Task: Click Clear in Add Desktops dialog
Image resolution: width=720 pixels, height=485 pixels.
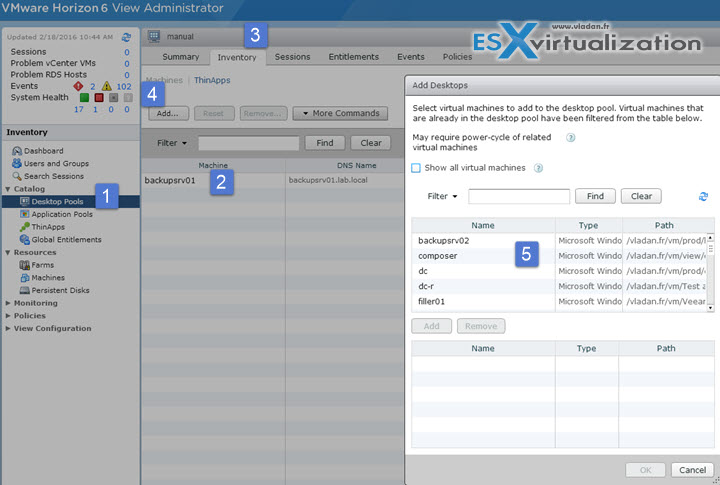Action: (x=641, y=197)
